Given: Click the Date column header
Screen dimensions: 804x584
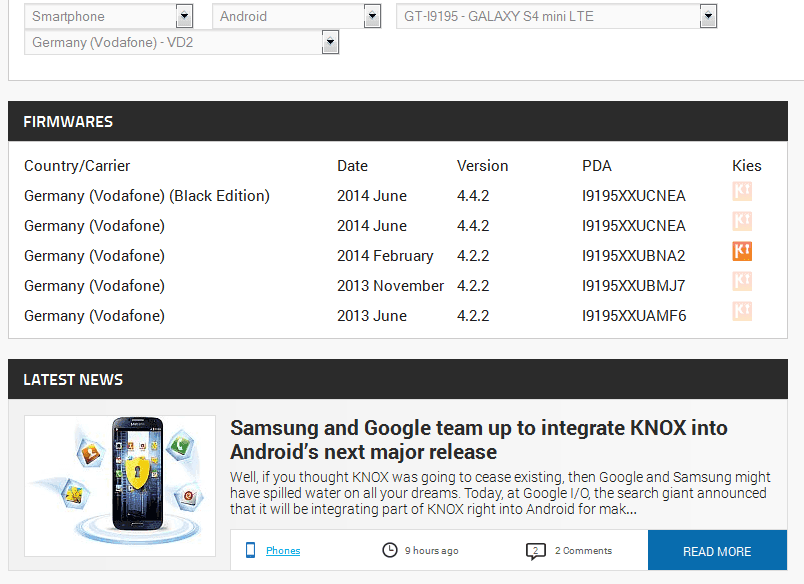Looking at the screenshot, I should point(352,166).
